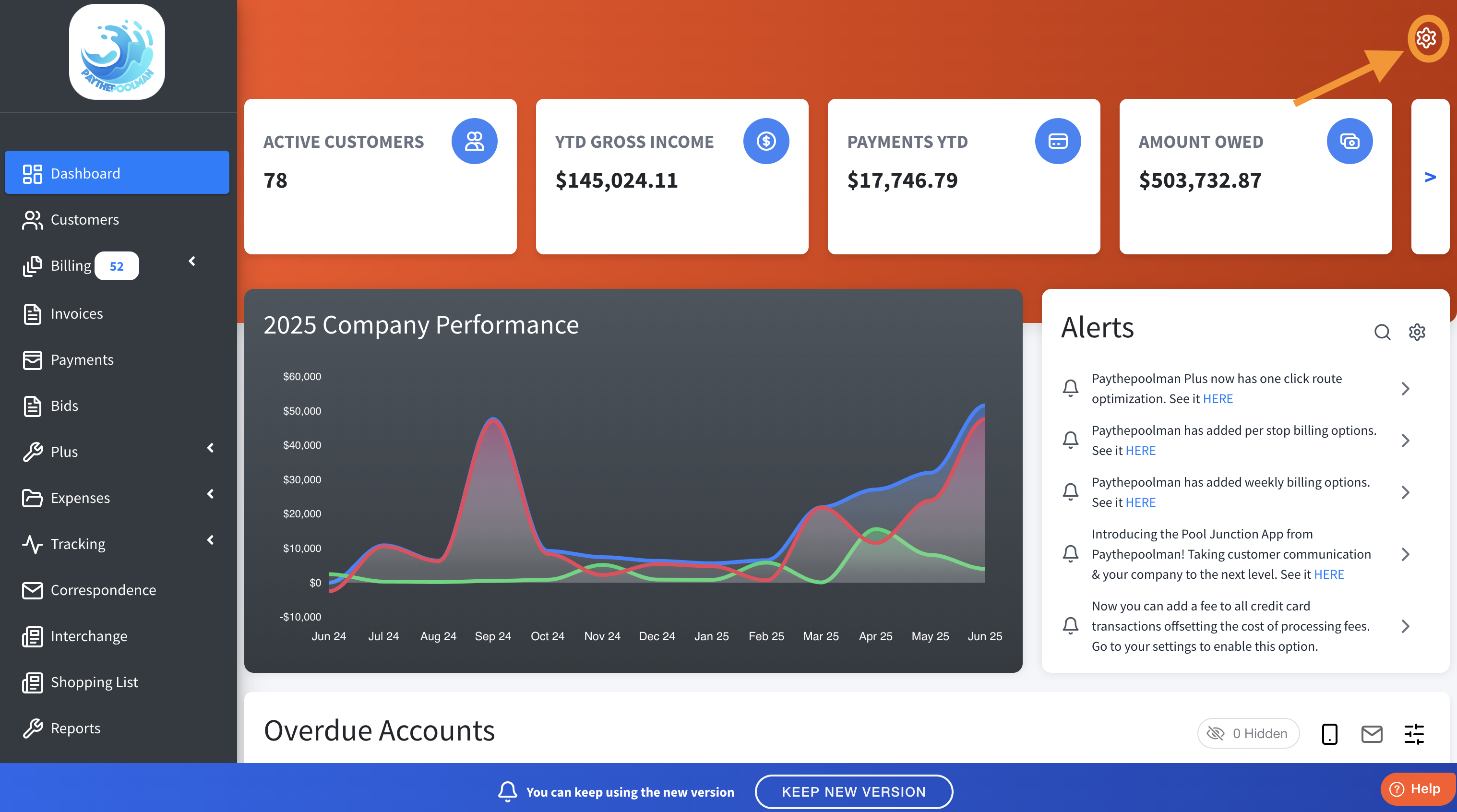Expand the Tracking submenu chevron
Viewport: 1457px width, 812px height.
pos(210,540)
